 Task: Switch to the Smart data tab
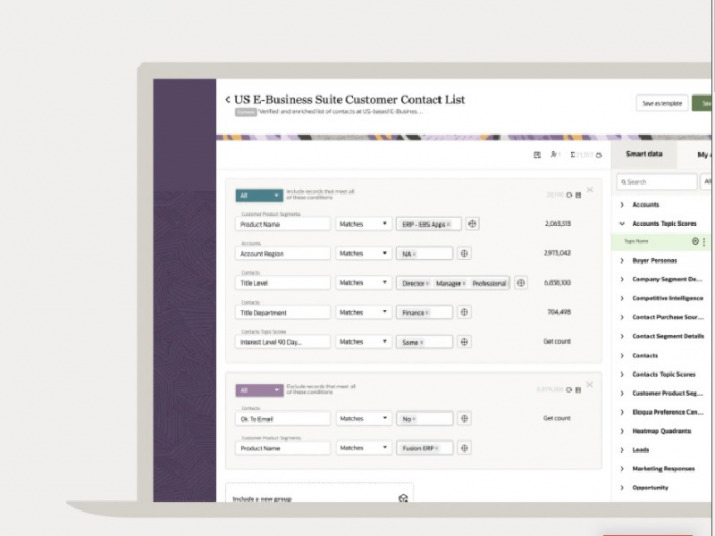644,154
